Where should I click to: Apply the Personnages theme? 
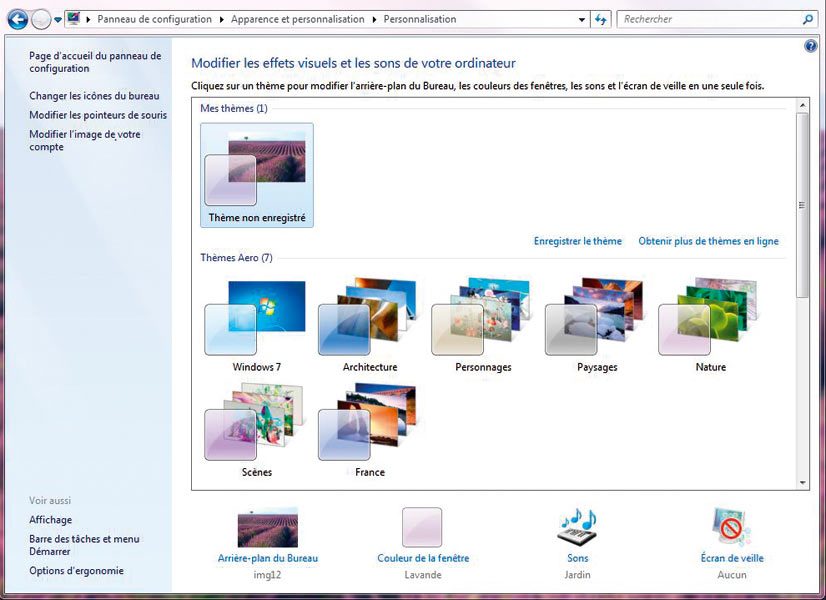tap(483, 326)
